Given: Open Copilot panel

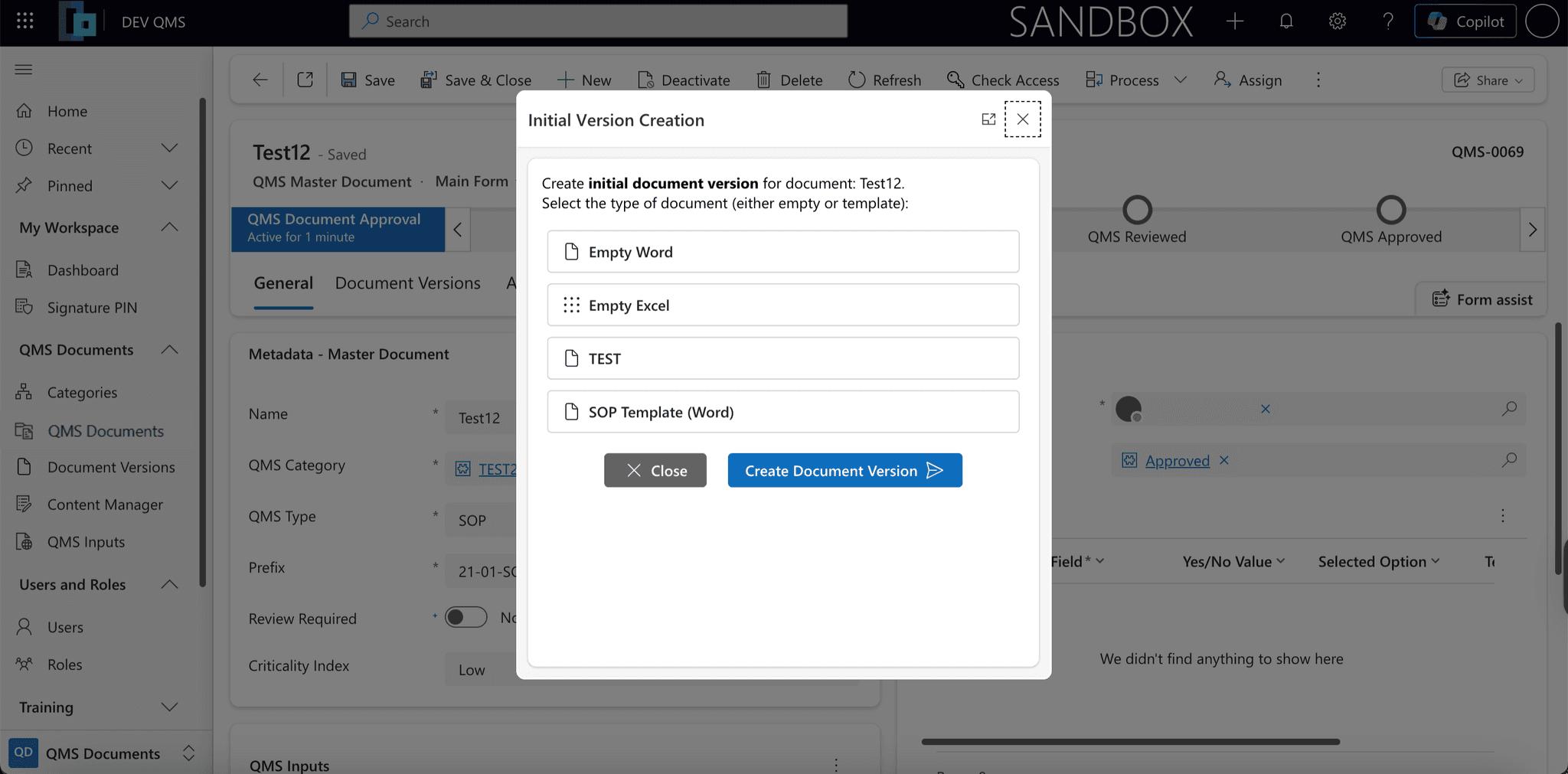Looking at the screenshot, I should 1465,21.
